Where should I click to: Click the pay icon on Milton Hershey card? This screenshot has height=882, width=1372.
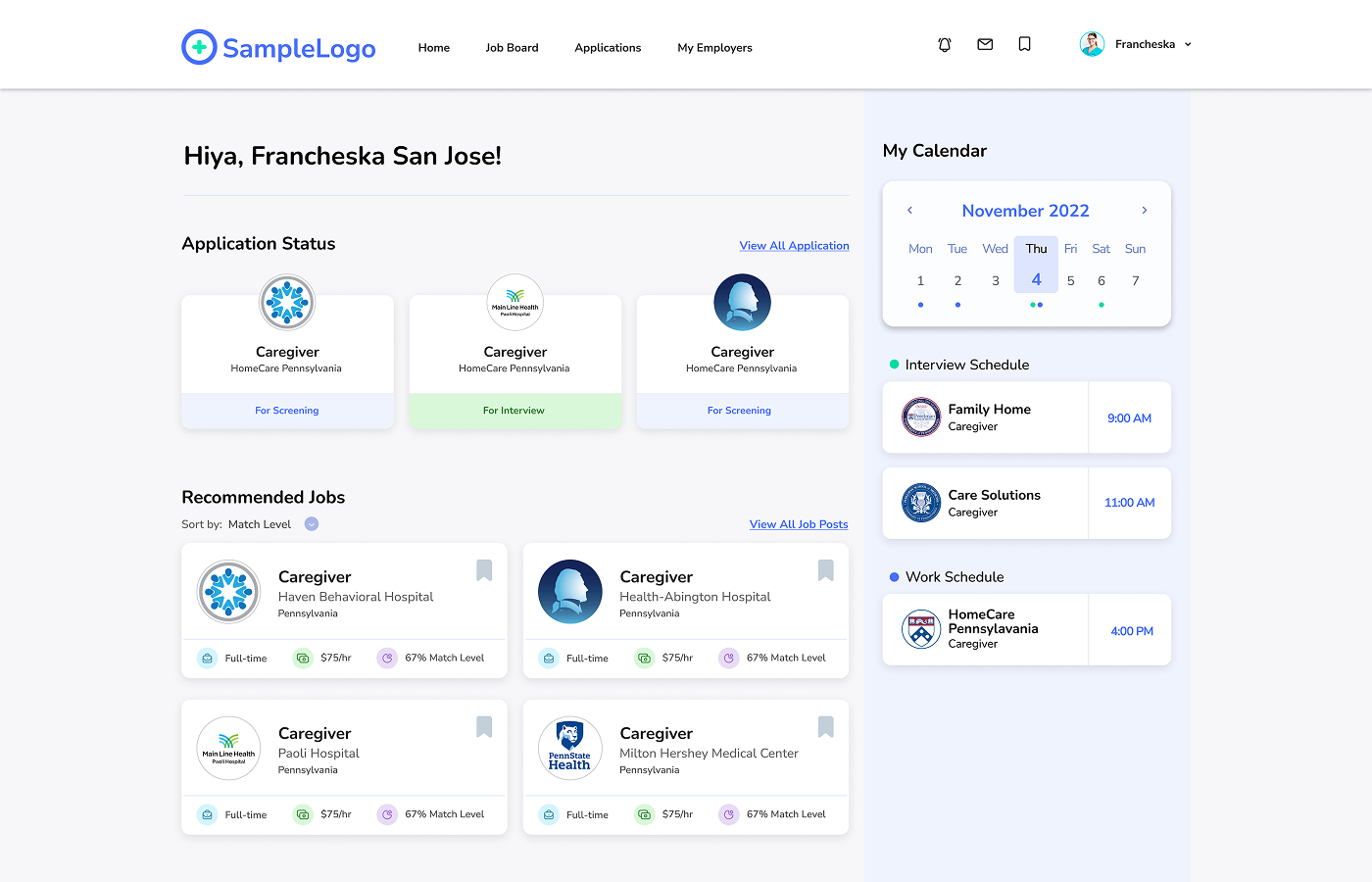point(644,814)
